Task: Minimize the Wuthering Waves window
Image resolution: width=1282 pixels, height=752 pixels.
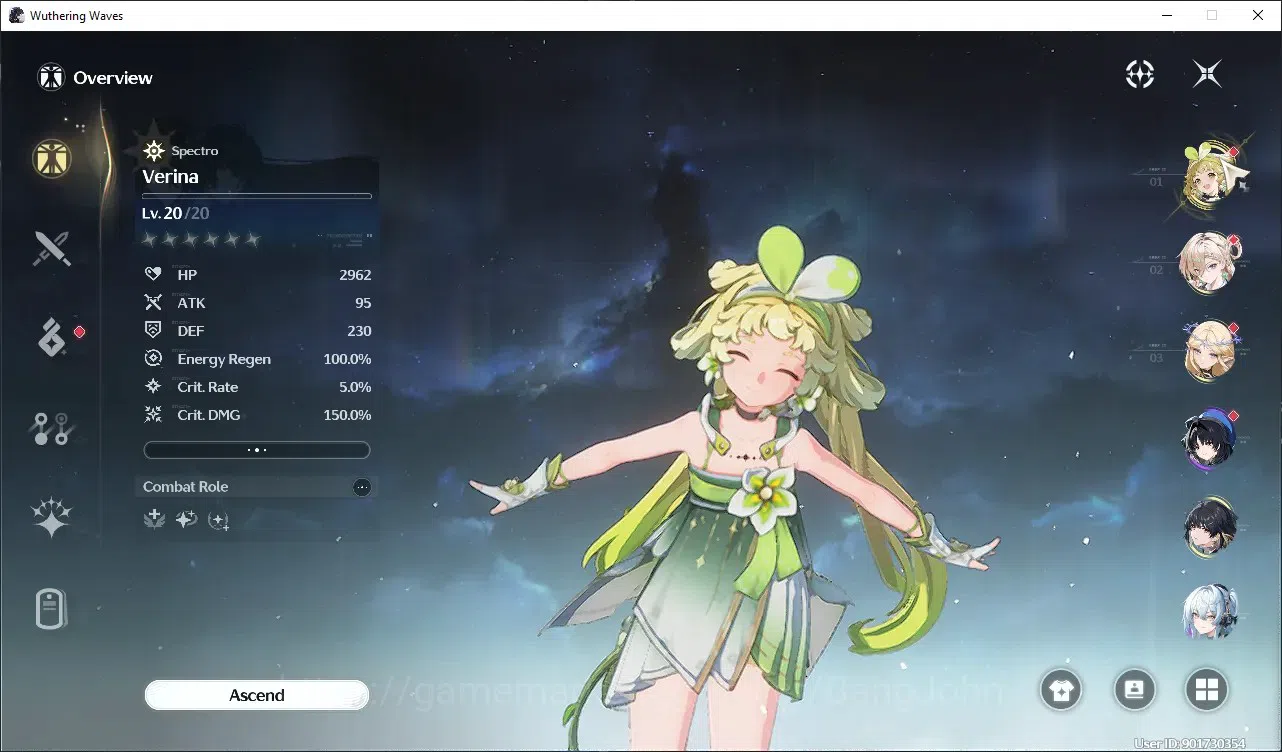Action: pyautogui.click(x=1166, y=15)
